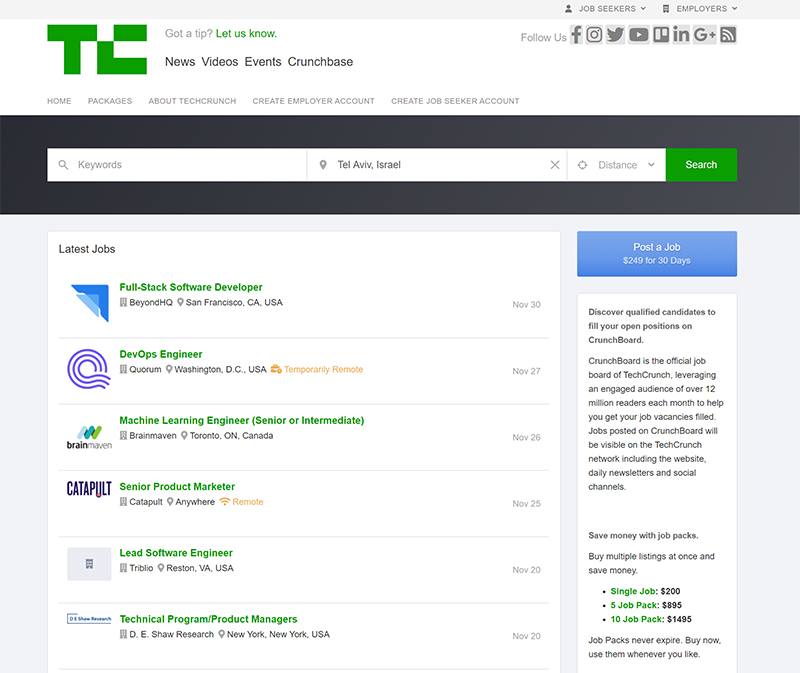
Task: Click the Catapult company logo
Action: [x=89, y=489]
